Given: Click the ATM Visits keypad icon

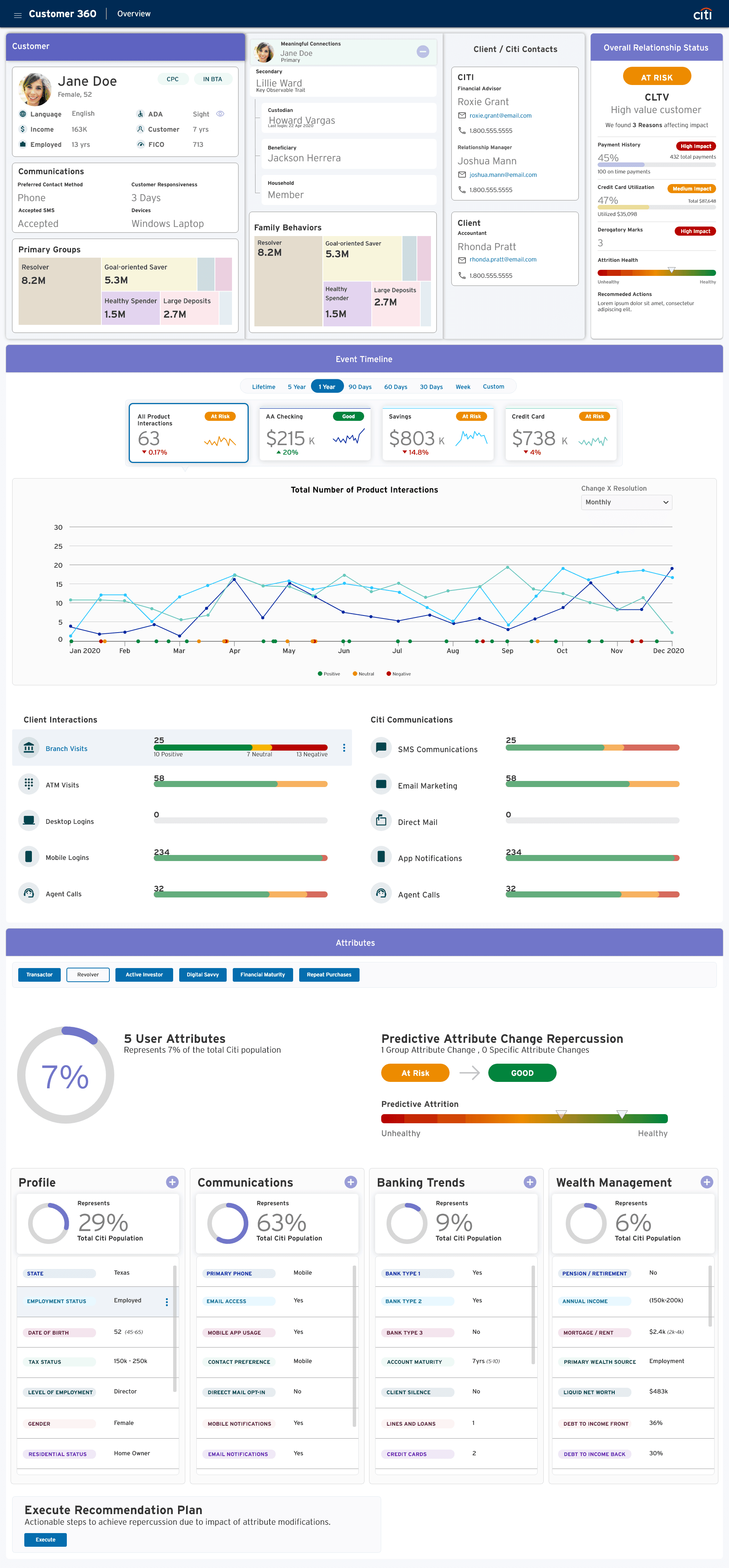Looking at the screenshot, I should pyautogui.click(x=28, y=784).
